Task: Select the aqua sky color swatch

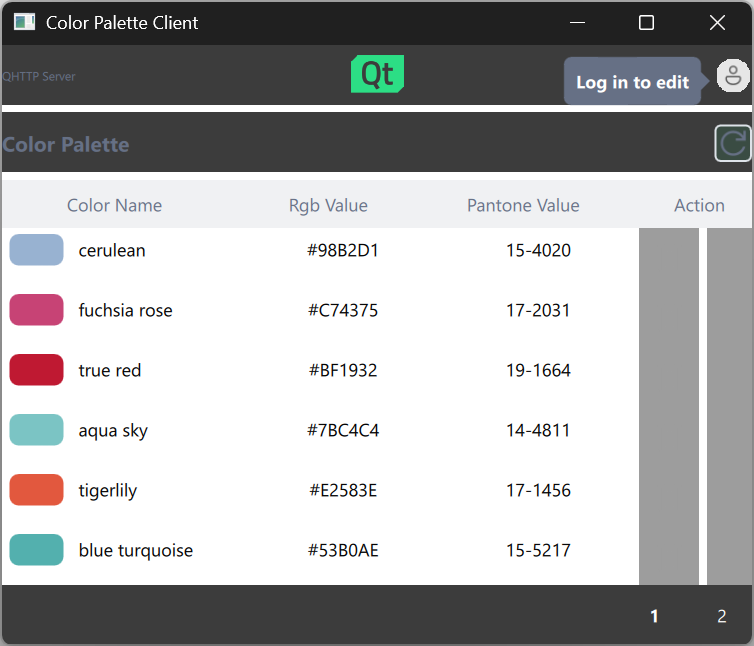Action: pyautogui.click(x=37, y=430)
